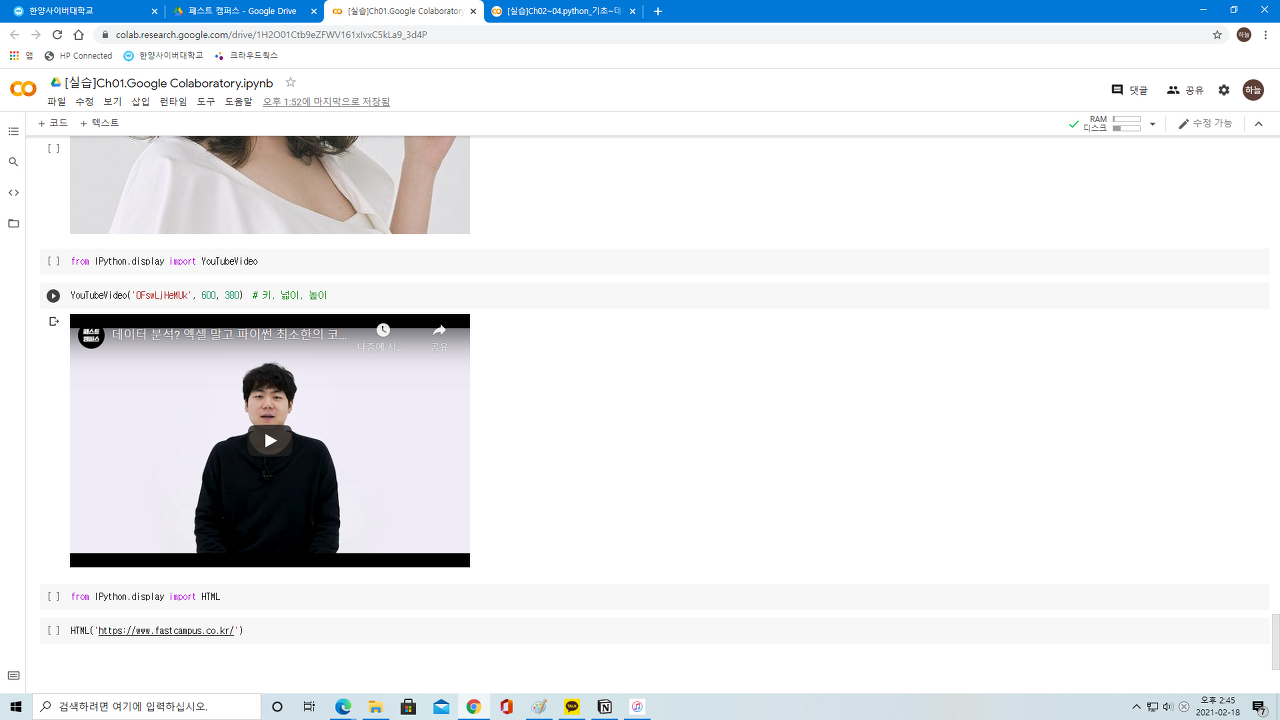Open the Windows Start menu
This screenshot has width=1280, height=720.
pyautogui.click(x=16, y=707)
